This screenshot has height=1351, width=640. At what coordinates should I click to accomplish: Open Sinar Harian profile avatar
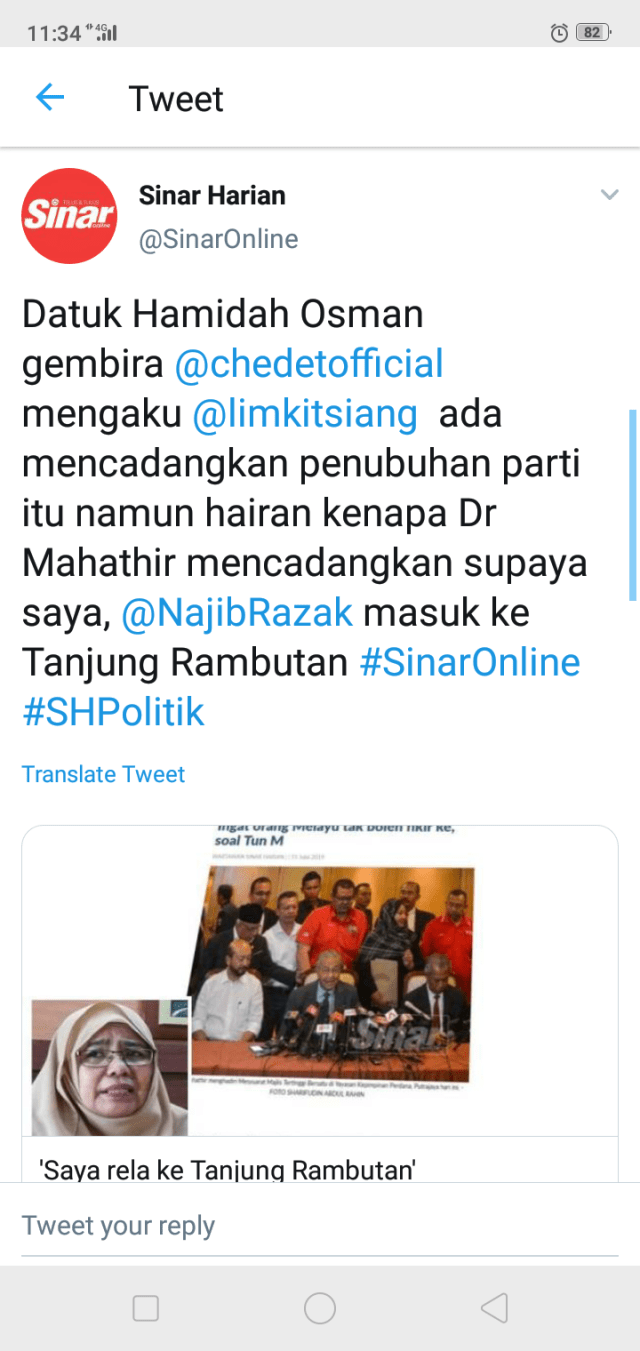(x=70, y=215)
